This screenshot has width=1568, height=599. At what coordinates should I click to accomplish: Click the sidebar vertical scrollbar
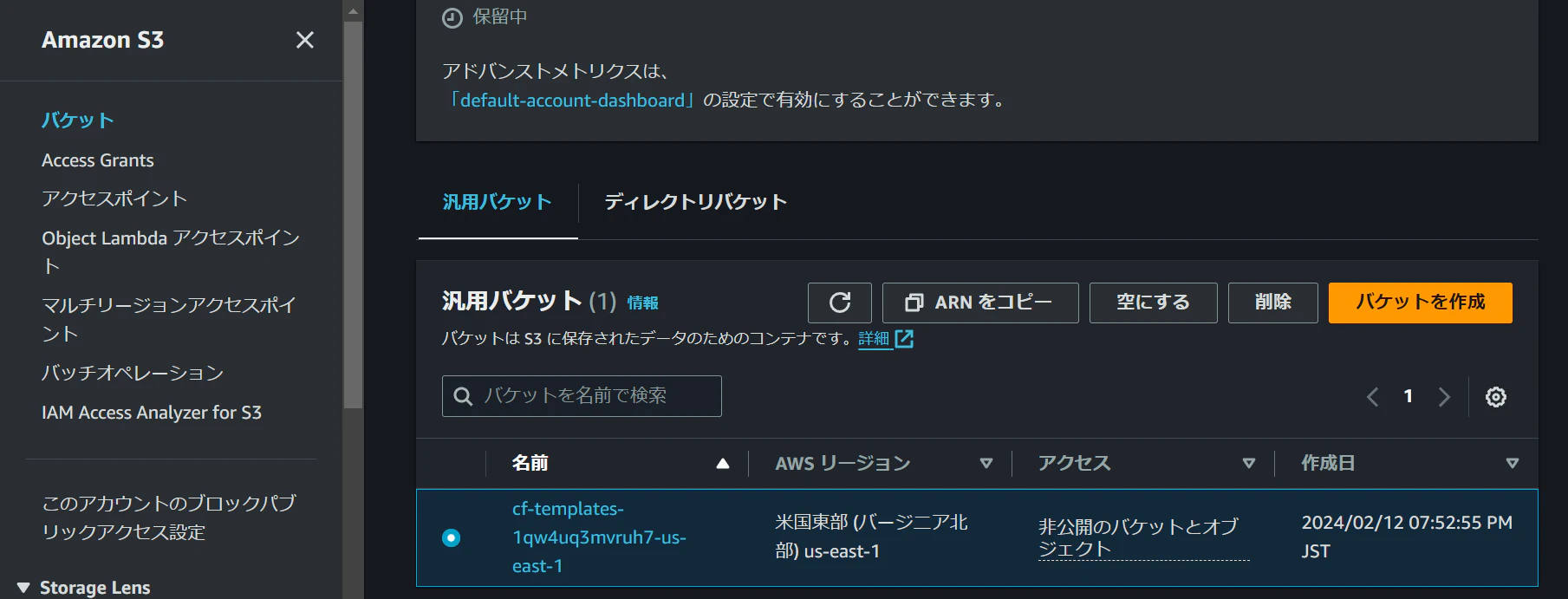tap(353, 214)
